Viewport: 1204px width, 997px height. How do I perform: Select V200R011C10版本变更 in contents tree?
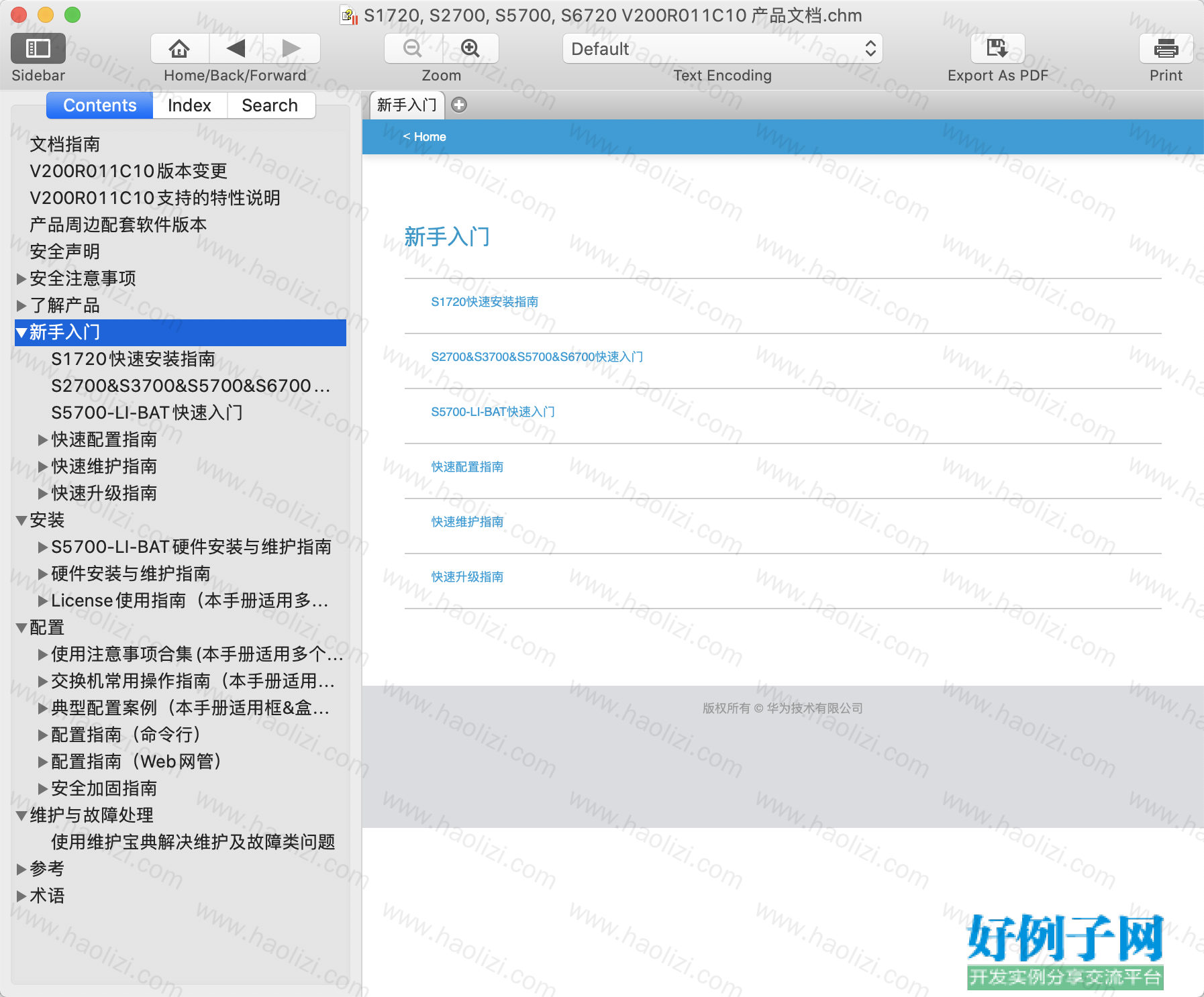[129, 171]
